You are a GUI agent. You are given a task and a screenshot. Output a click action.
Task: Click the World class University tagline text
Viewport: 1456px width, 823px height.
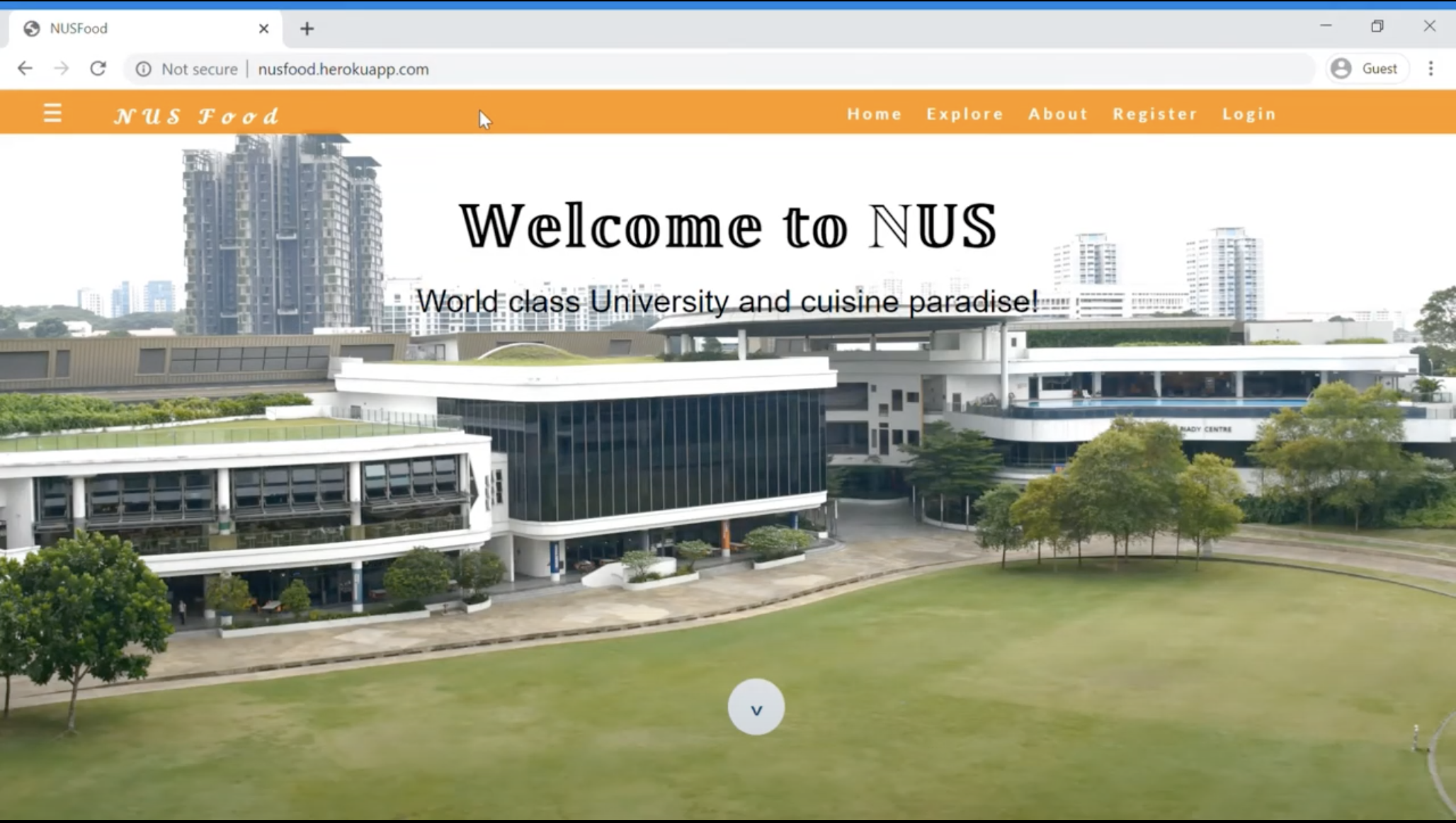(x=727, y=302)
